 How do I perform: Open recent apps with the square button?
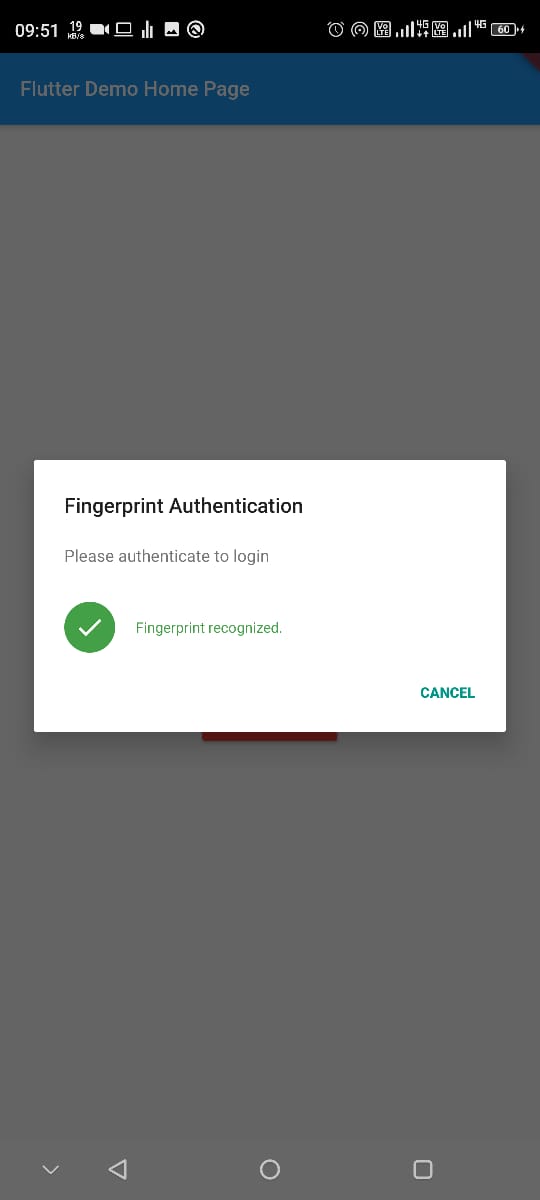pyautogui.click(x=423, y=1169)
